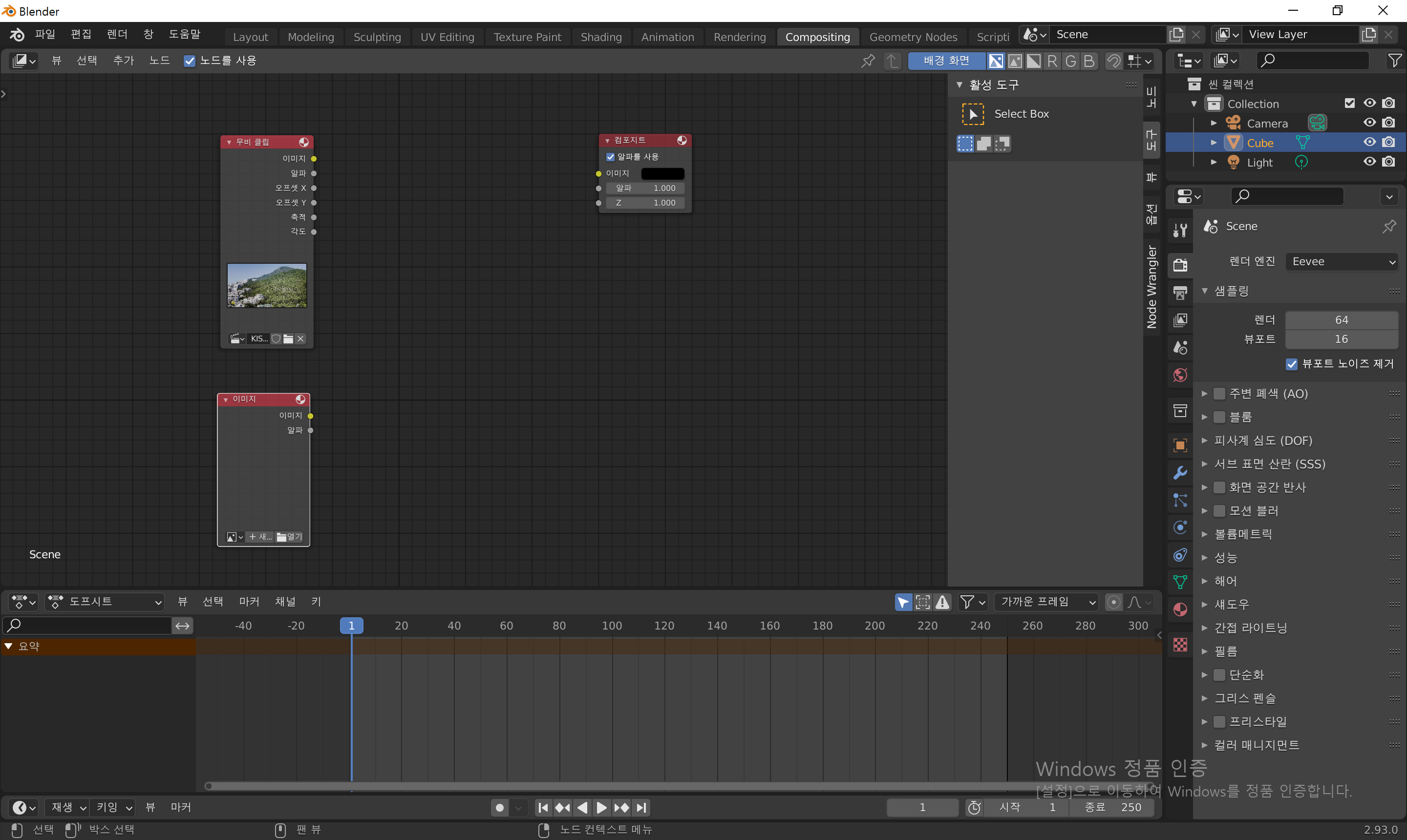Open the 렌더 menu in top bar
The width and height of the screenshot is (1407, 840).
click(x=117, y=35)
